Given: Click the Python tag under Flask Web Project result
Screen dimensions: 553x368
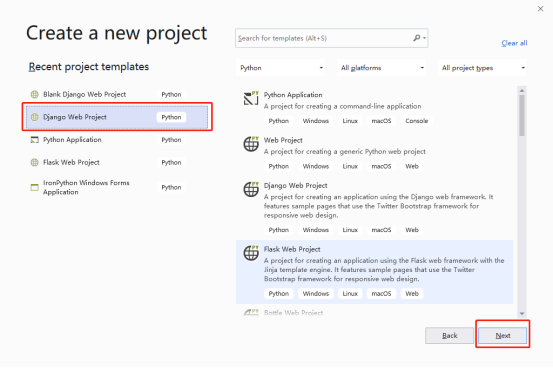Looking at the screenshot, I should (279, 294).
